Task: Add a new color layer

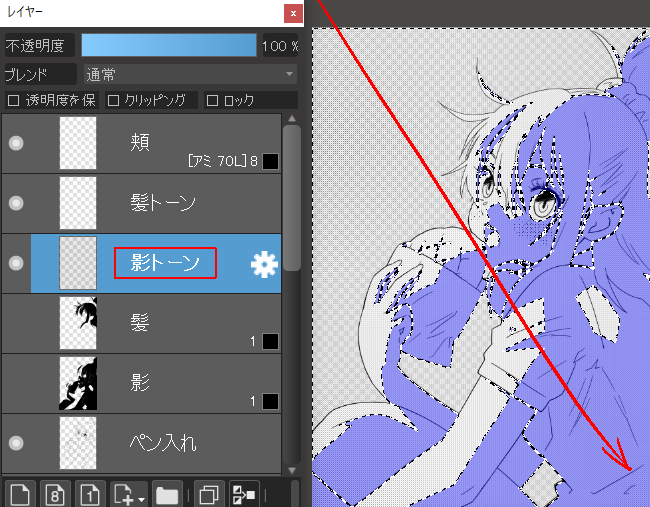Action: pyautogui.click(x=20, y=493)
